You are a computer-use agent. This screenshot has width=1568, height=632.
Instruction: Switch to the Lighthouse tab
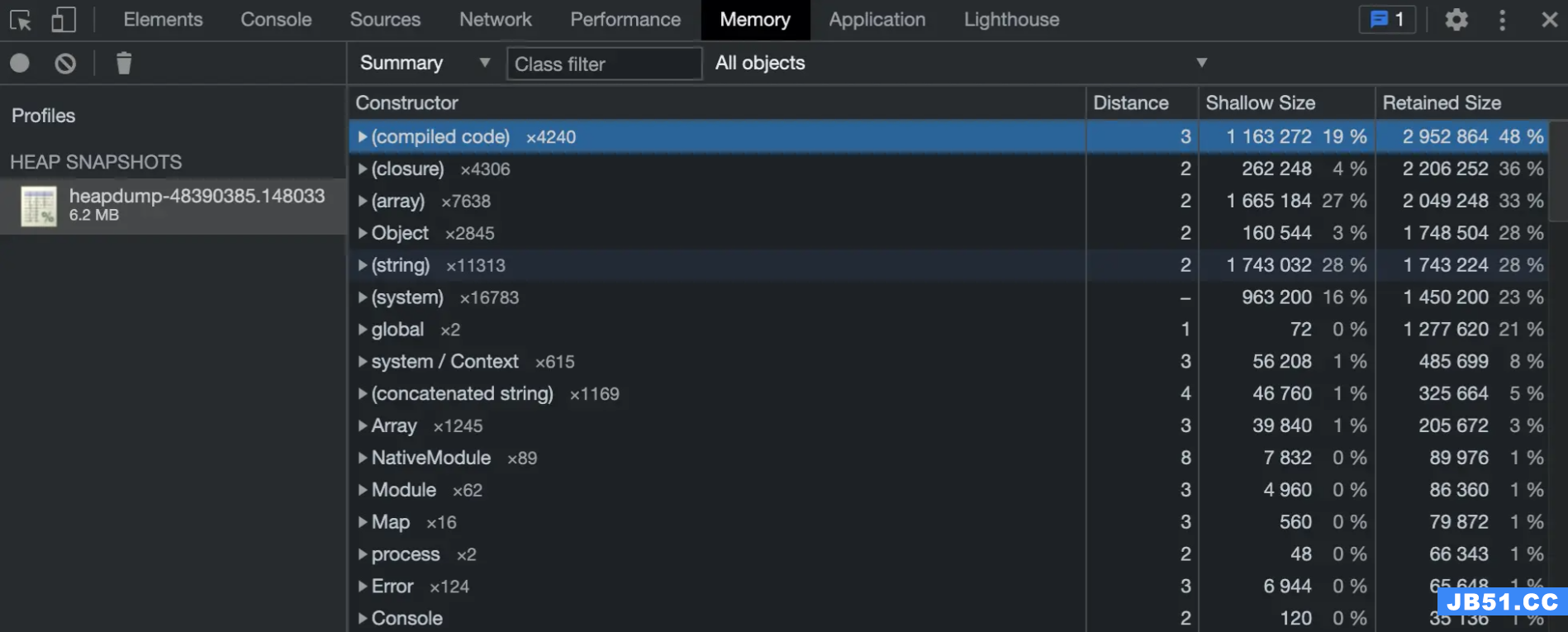tap(1011, 20)
